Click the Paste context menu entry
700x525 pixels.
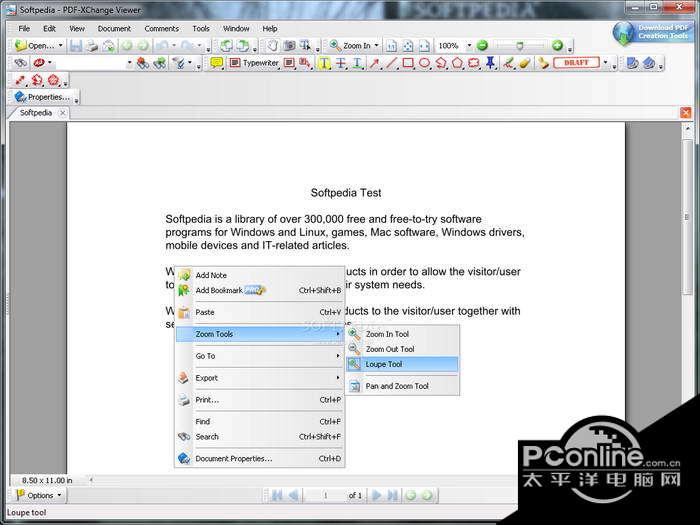tap(259, 312)
